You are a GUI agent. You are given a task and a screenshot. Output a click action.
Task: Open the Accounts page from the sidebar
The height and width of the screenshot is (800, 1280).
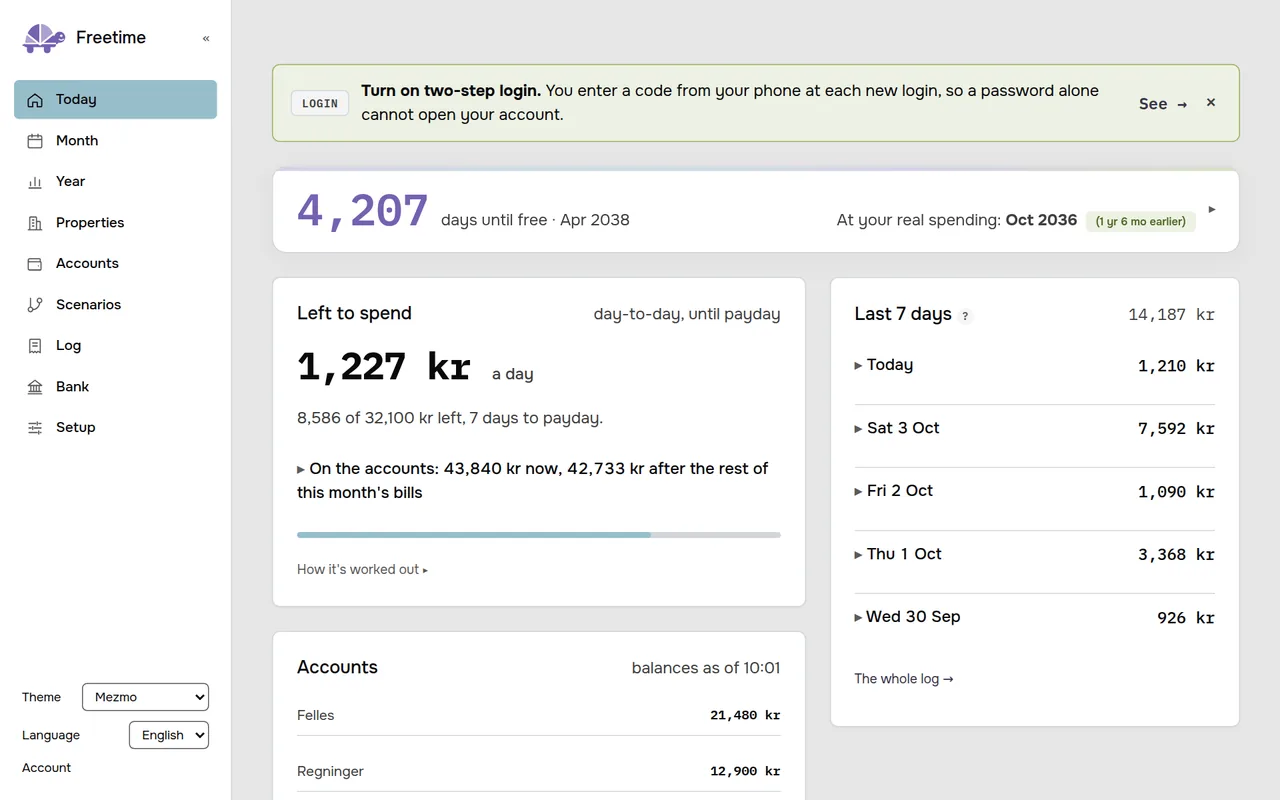click(x=115, y=264)
